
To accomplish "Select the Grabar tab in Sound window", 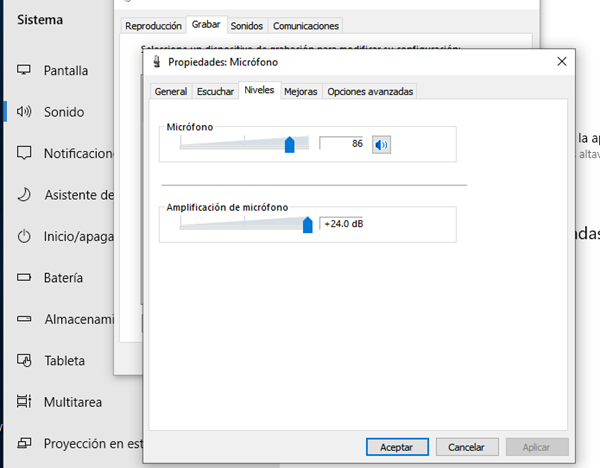I will [206, 24].
